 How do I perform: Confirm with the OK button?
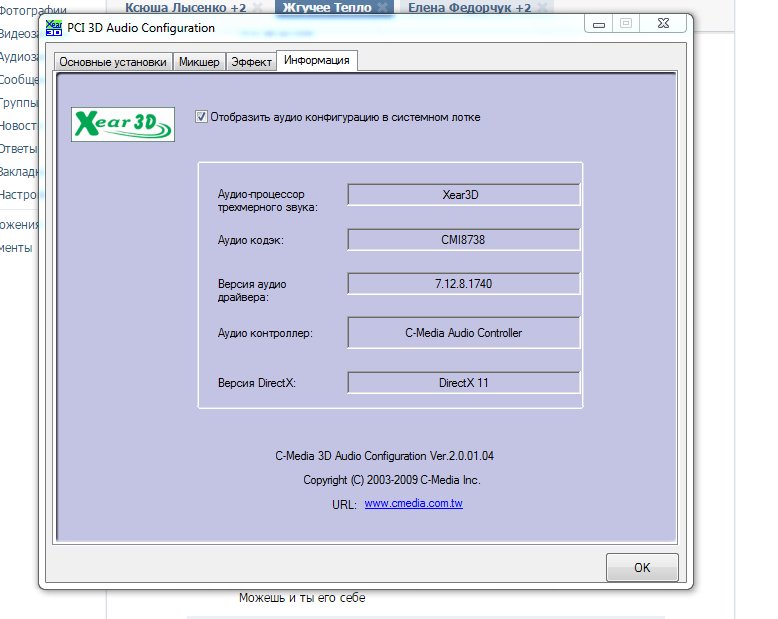pos(642,567)
